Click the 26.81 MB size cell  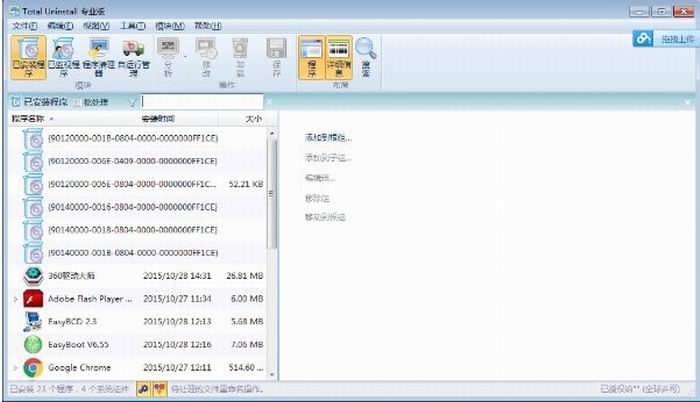[x=244, y=276]
